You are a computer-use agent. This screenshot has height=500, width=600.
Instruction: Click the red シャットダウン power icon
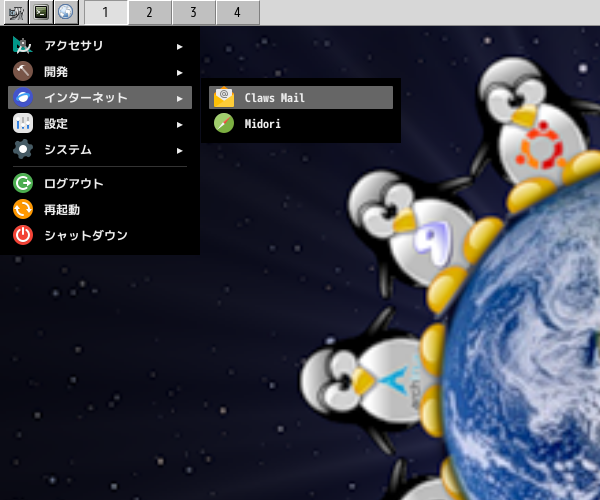(x=23, y=235)
